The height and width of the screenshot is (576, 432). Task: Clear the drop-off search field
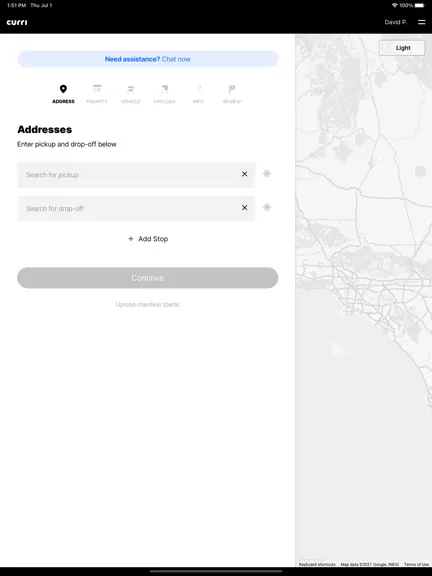[x=244, y=208]
